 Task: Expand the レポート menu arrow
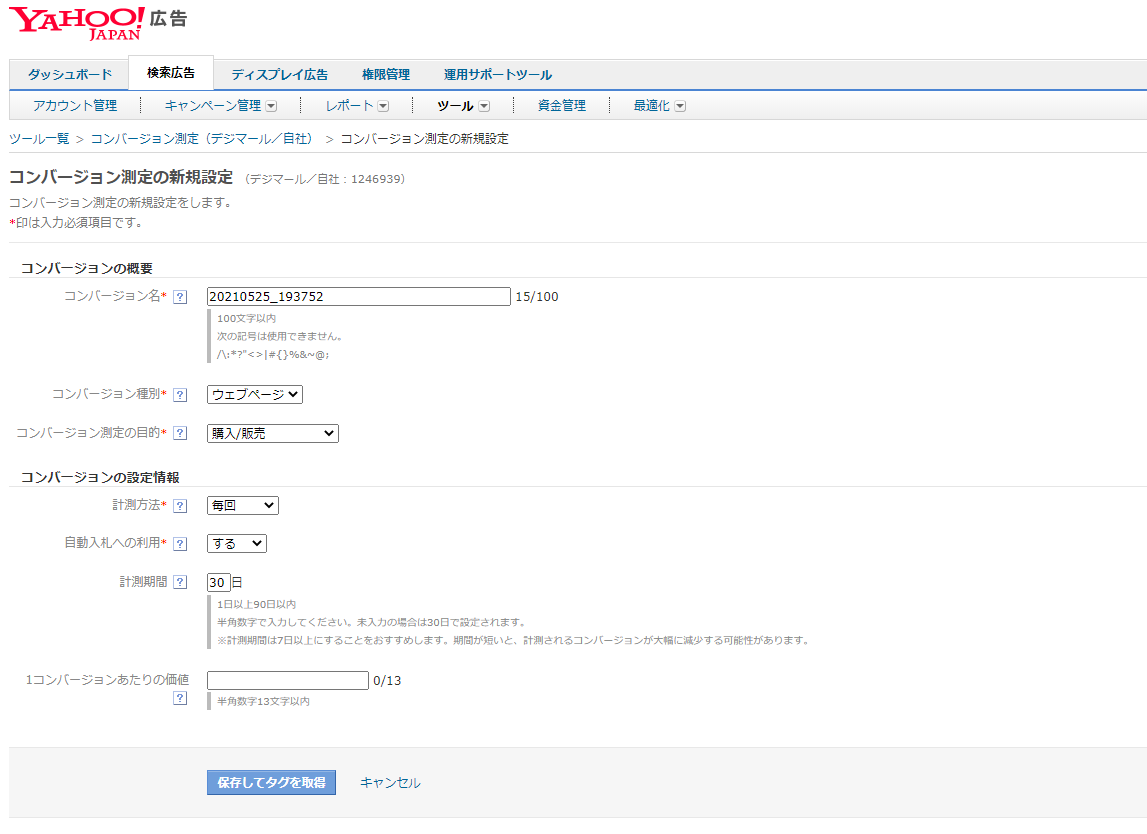coord(383,106)
